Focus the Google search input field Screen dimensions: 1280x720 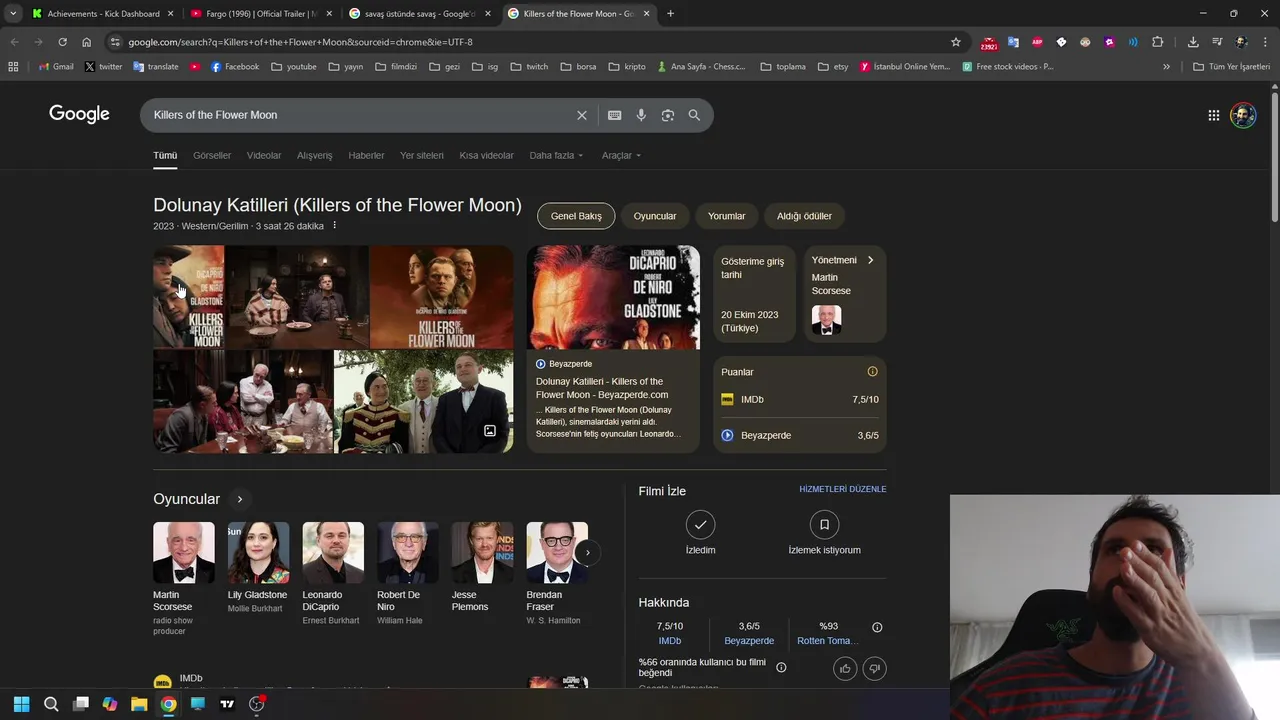pos(360,115)
